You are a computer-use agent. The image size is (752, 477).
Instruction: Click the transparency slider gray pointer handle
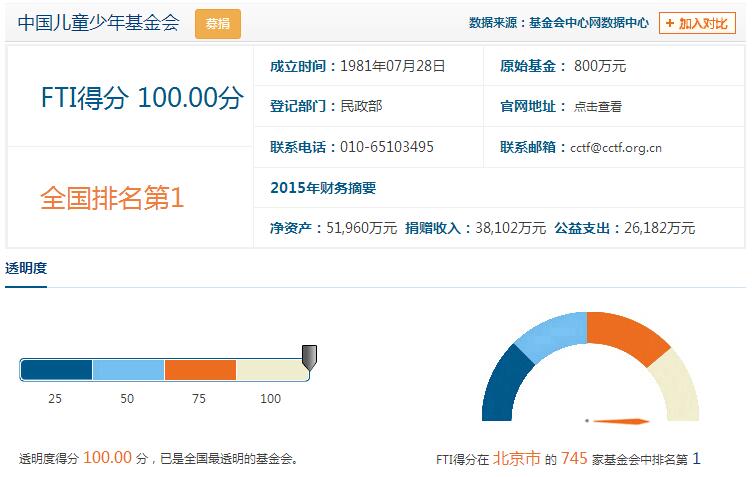coord(309,358)
